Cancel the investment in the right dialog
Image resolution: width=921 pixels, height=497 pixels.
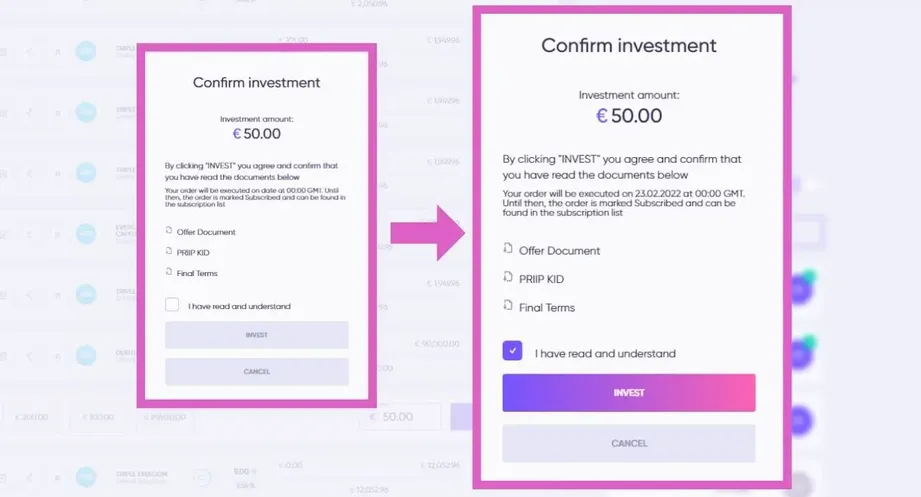click(629, 444)
